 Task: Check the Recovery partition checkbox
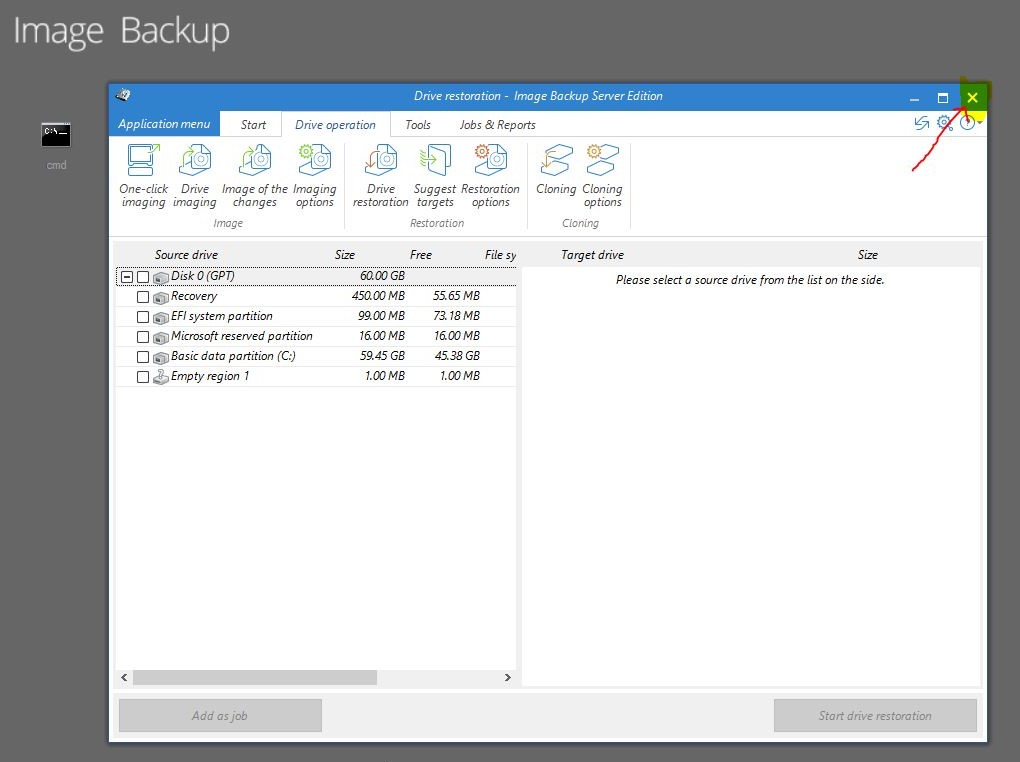click(x=143, y=297)
